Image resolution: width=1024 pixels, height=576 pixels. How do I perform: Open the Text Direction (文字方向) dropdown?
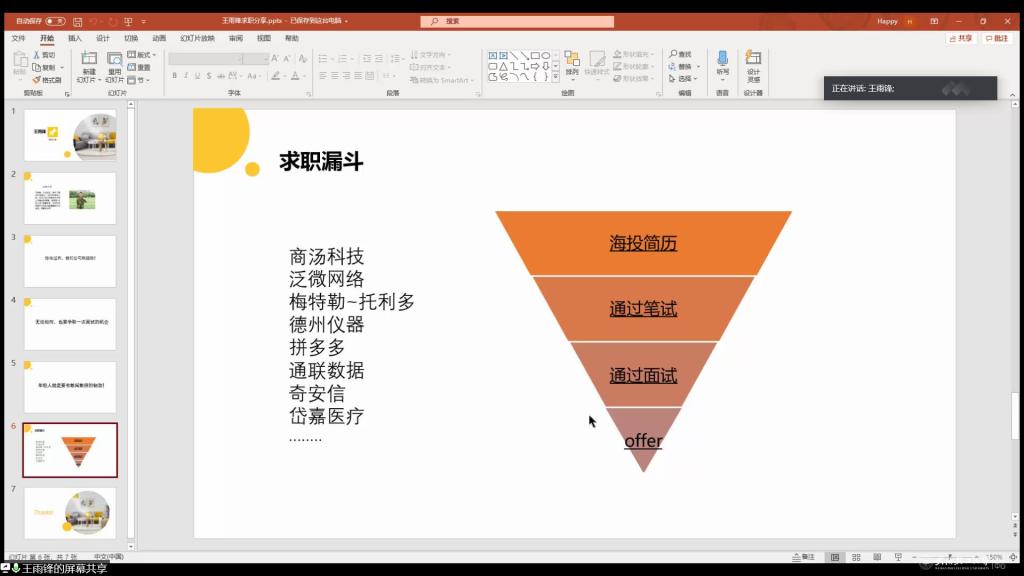point(430,55)
